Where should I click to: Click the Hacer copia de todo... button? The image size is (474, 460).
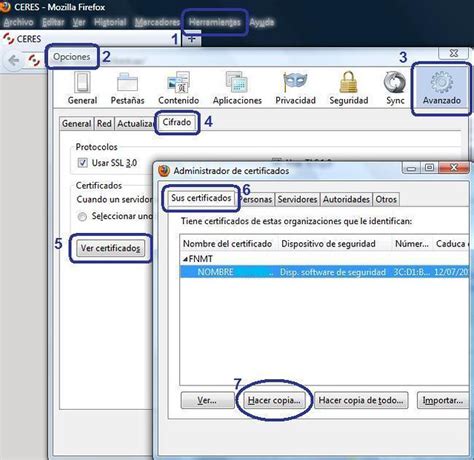point(361,400)
